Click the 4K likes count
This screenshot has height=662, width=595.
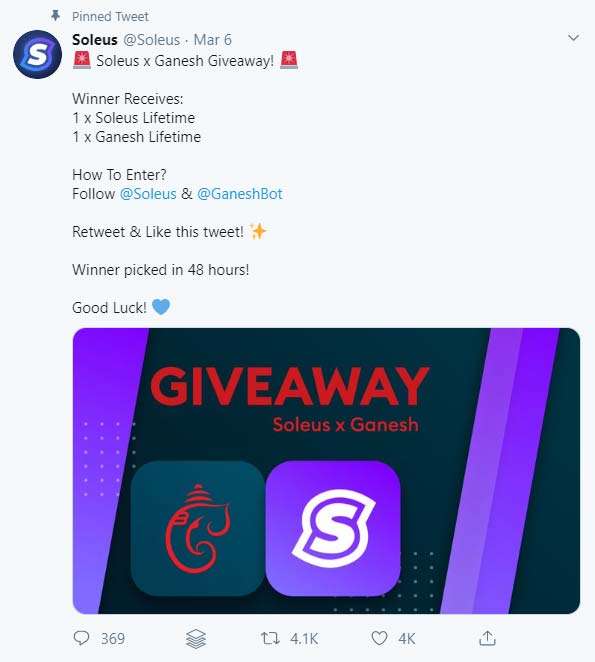tap(407, 638)
